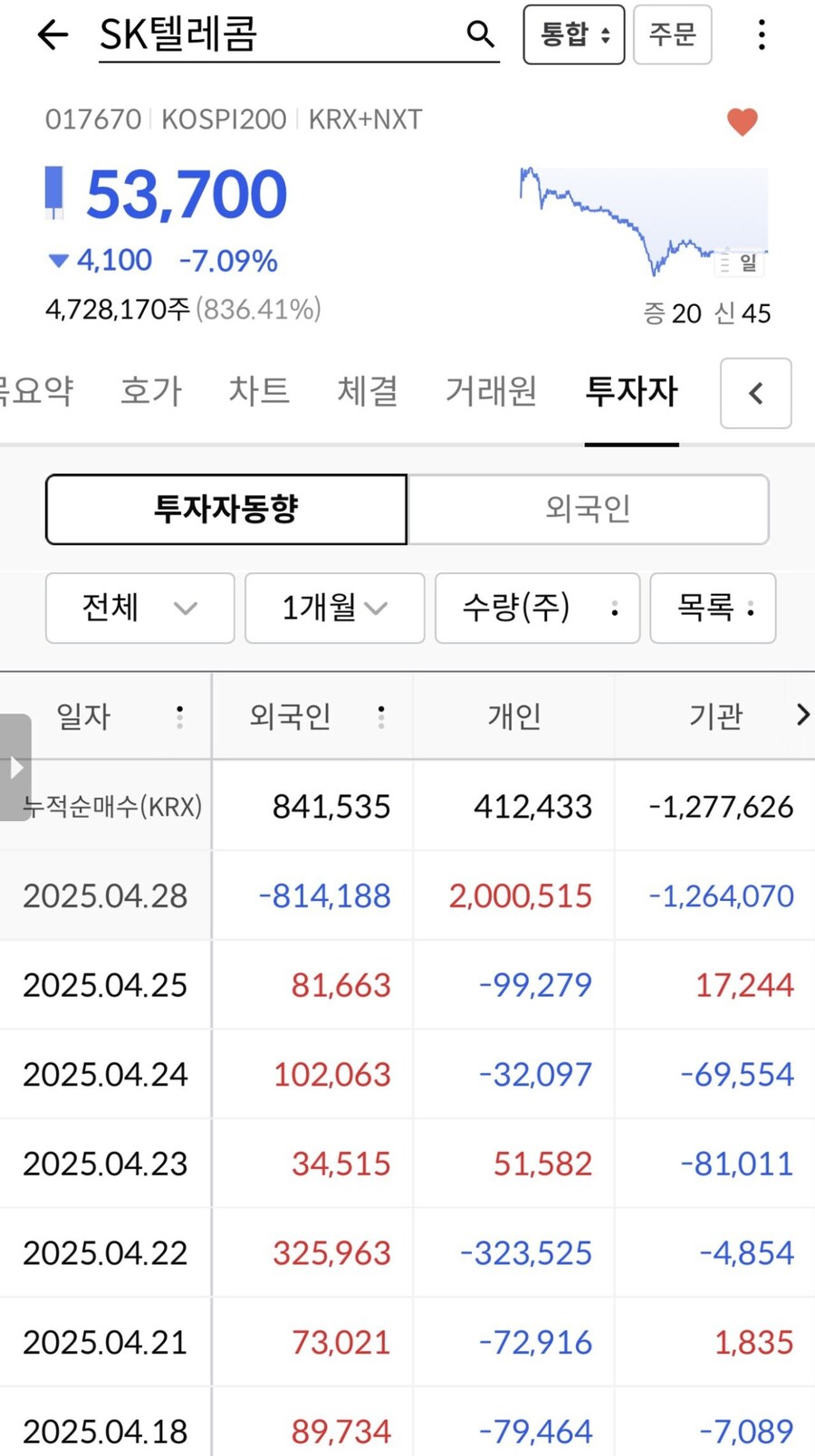Toggle to 외국인 investor view
The width and height of the screenshot is (815, 1456).
[588, 509]
